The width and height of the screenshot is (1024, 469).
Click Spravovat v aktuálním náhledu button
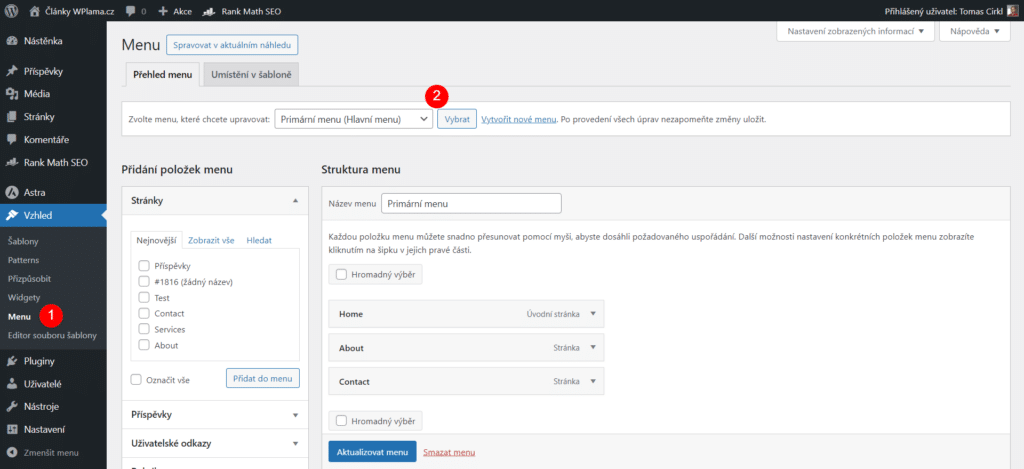[x=232, y=45]
